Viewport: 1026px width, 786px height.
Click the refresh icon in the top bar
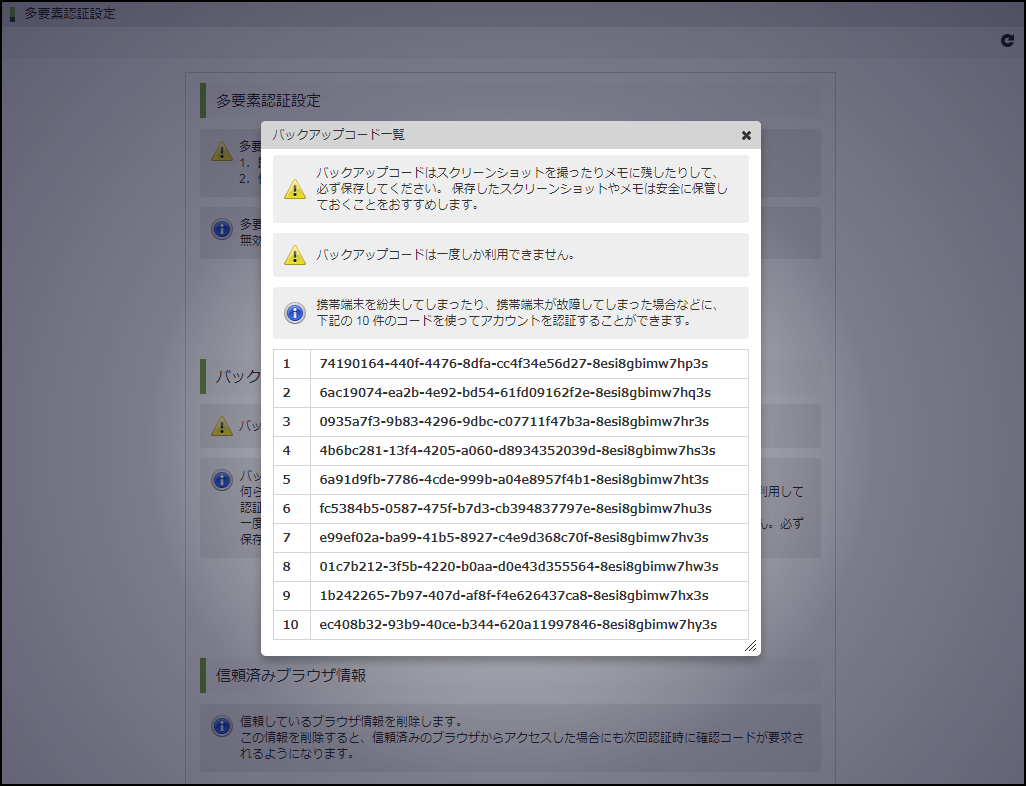coord(1008,41)
